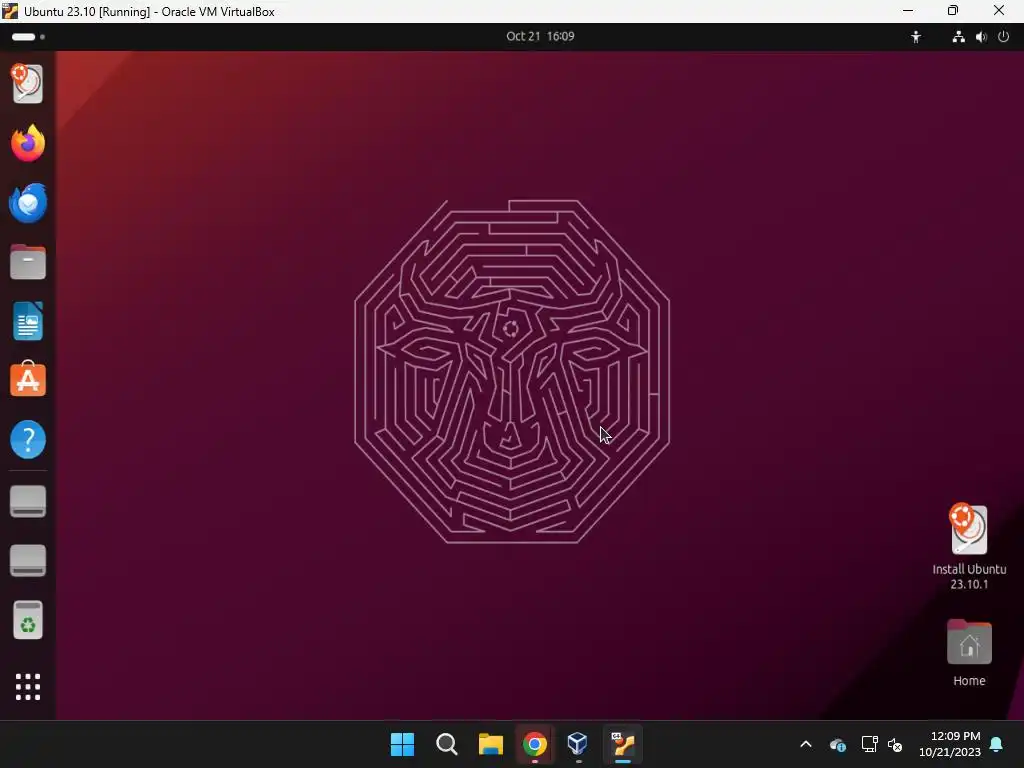
Task: Open the Home folder desktop icon
Action: point(969,653)
